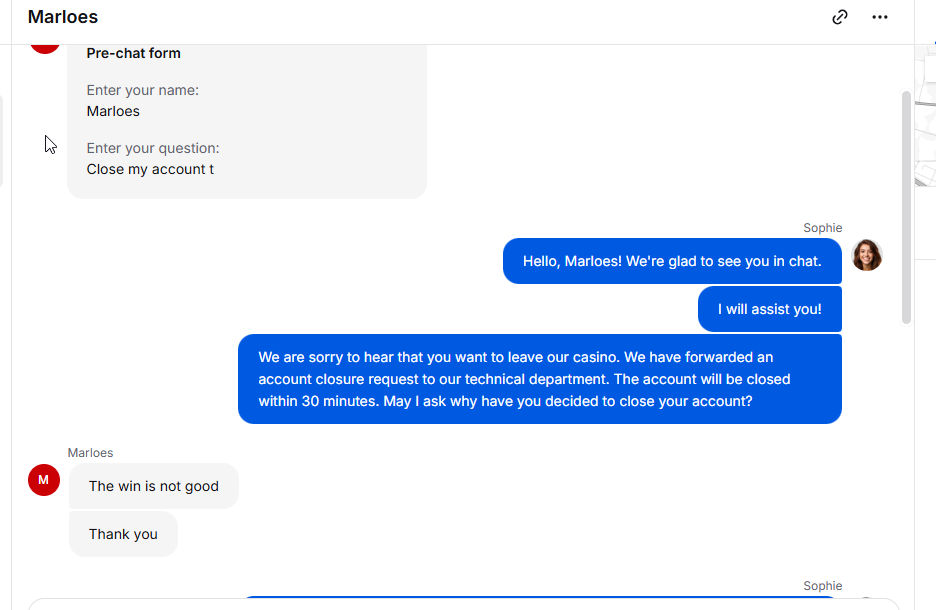
Task: Click the lower Sophie label near the bottom
Action: pyautogui.click(x=823, y=586)
